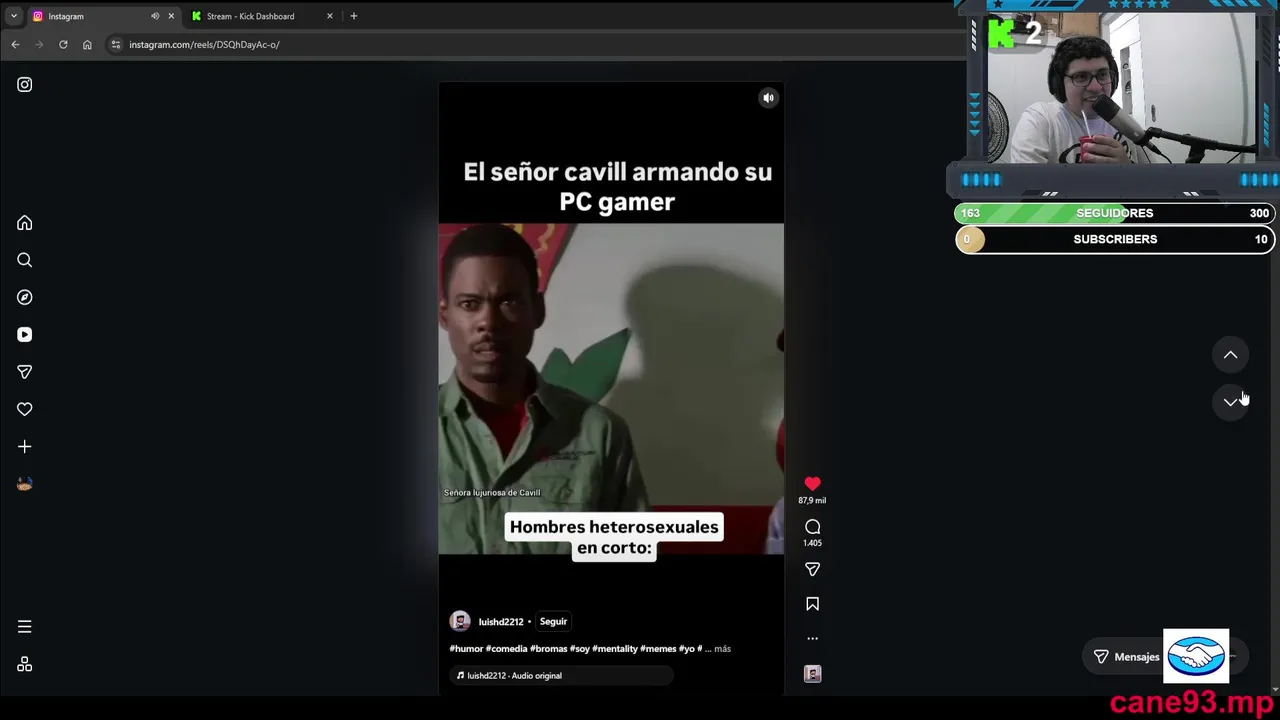1280x720 pixels.
Task: Open the #comedia hashtag
Action: click(x=506, y=649)
